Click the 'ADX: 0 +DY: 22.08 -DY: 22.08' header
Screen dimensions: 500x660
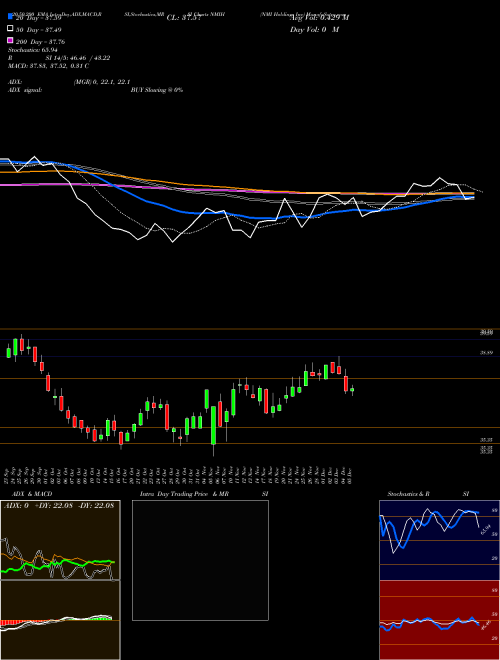click(59, 505)
